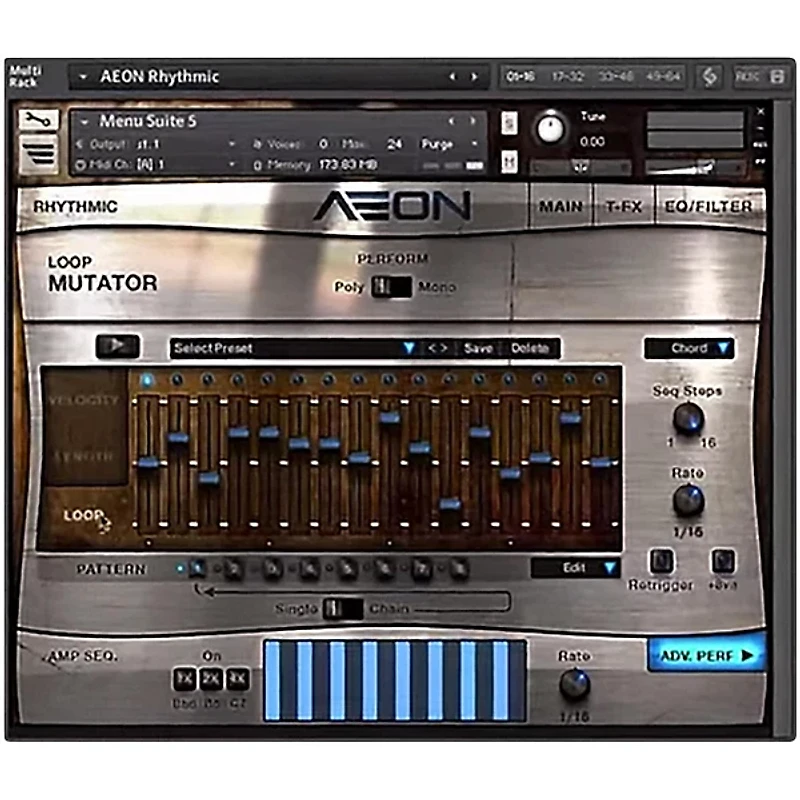Open the AEON Rhythmic multi menu arrow
Viewport: 800px width, 800px height.
point(82,77)
